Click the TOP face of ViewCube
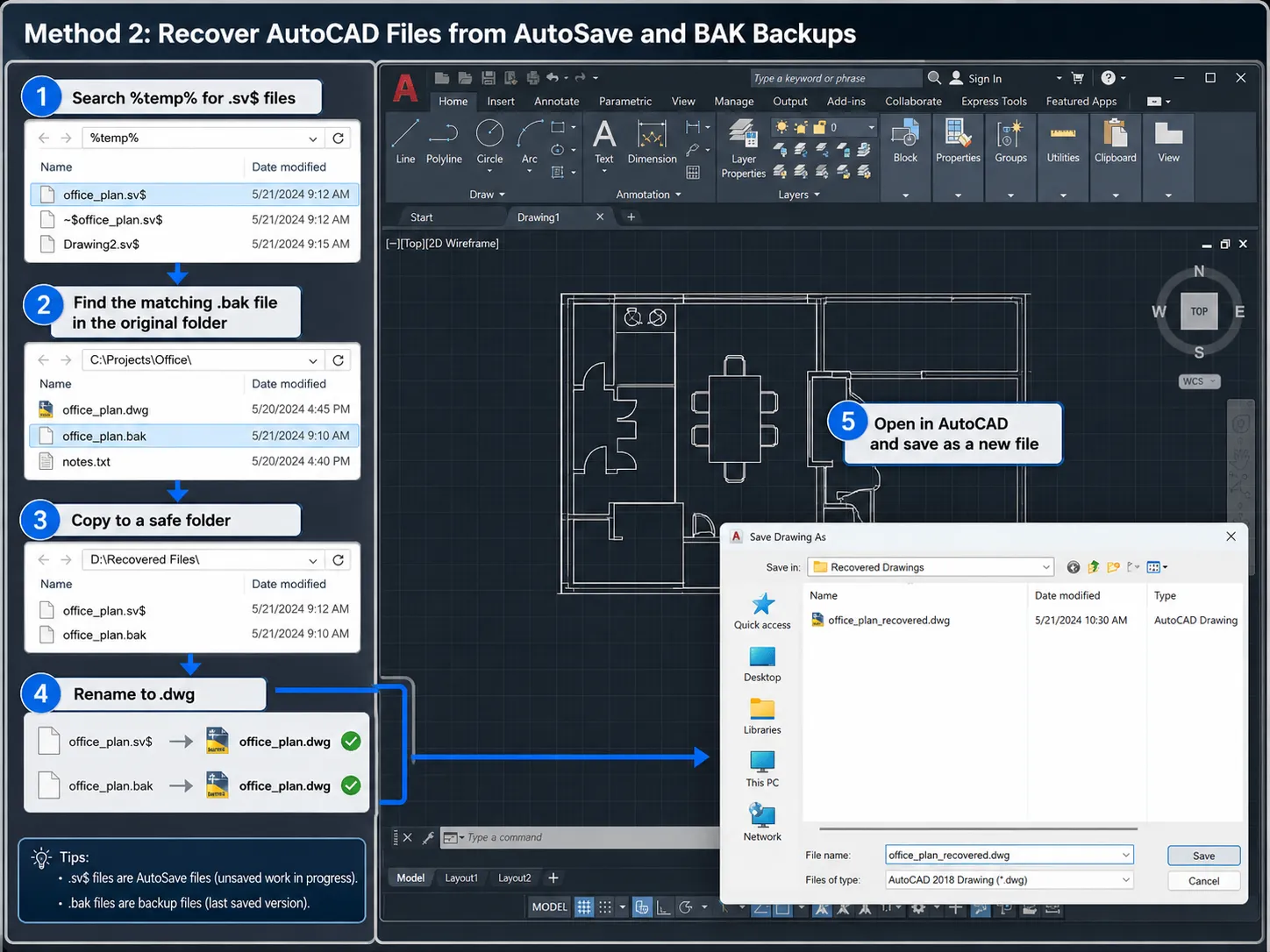This screenshot has height=952, width=1270. (x=1199, y=311)
